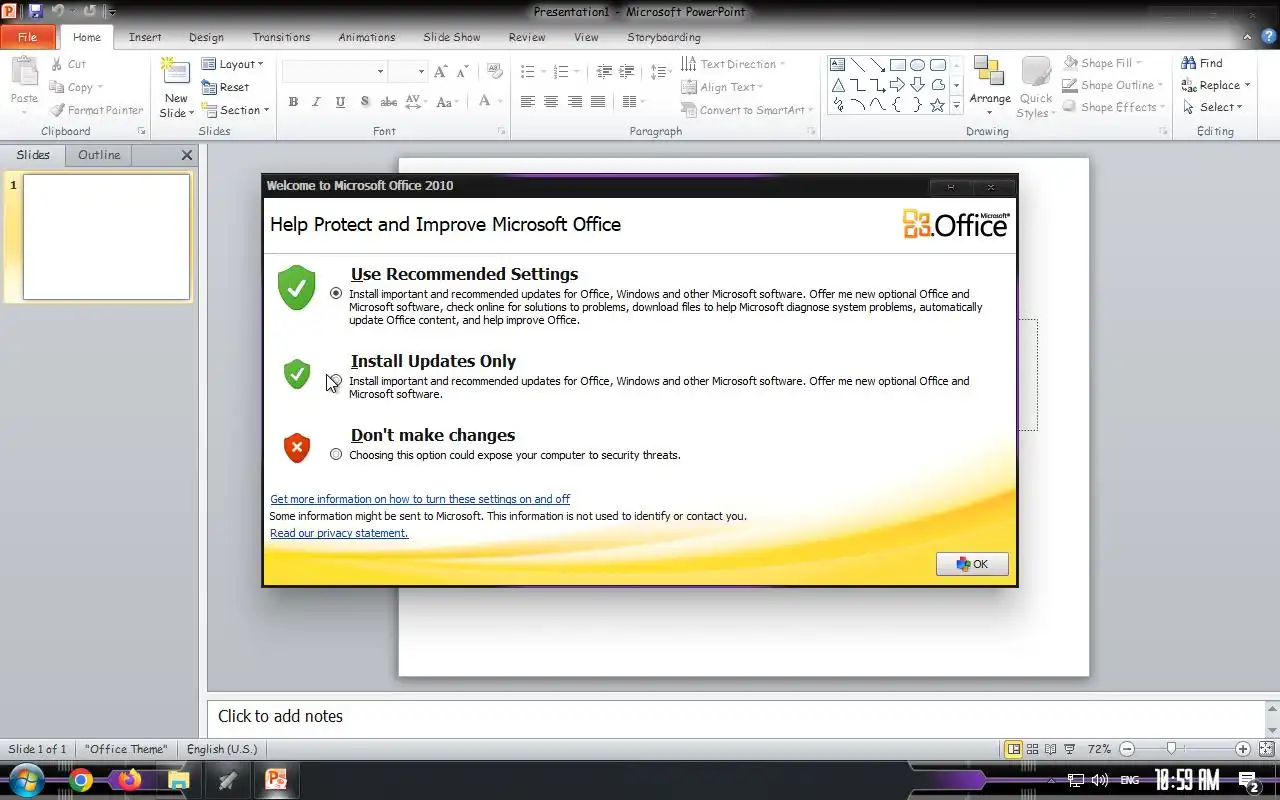Open the Arrange dropdown

(x=990, y=86)
